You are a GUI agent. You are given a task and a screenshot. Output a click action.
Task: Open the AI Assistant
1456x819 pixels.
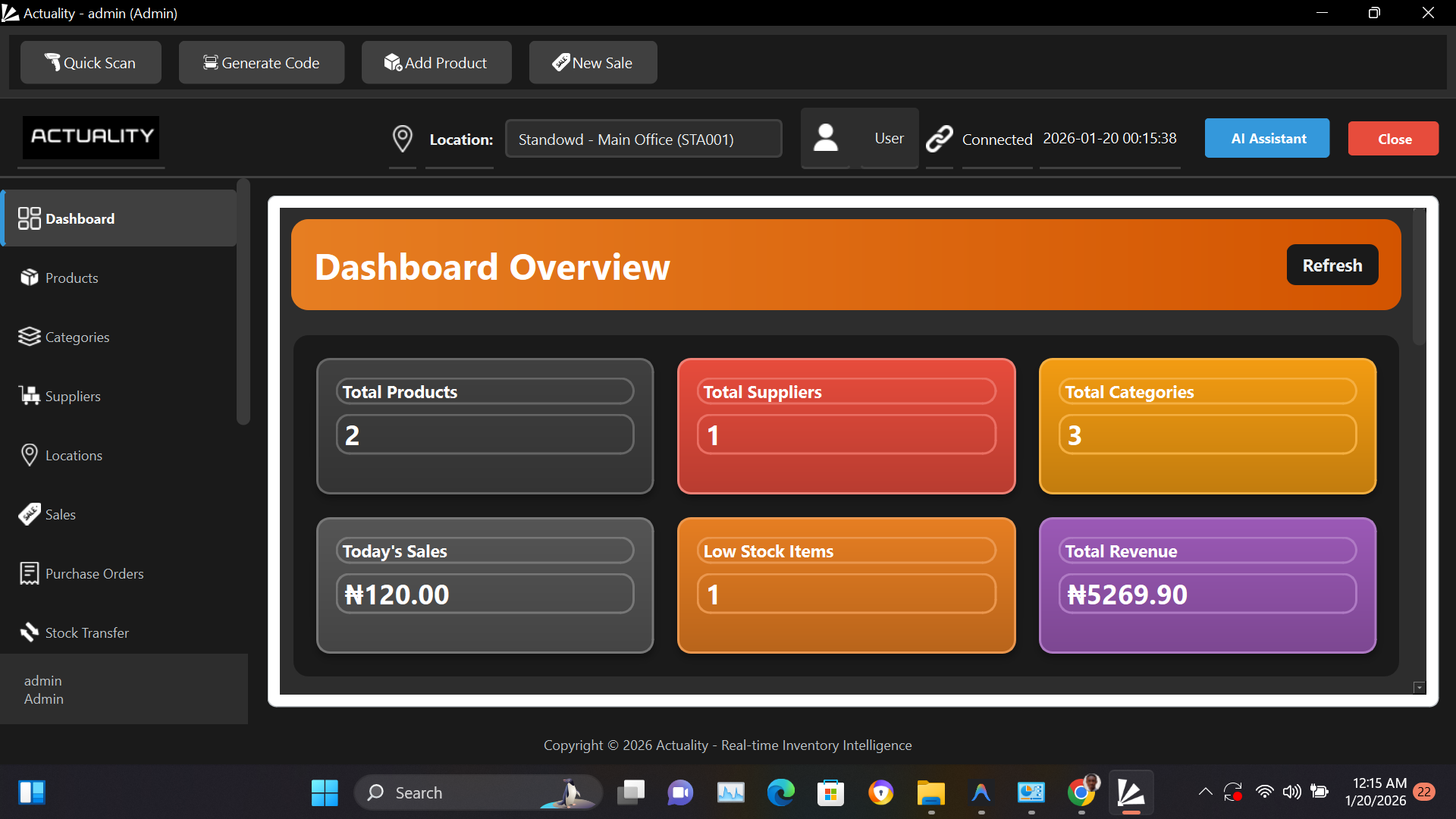coord(1266,138)
